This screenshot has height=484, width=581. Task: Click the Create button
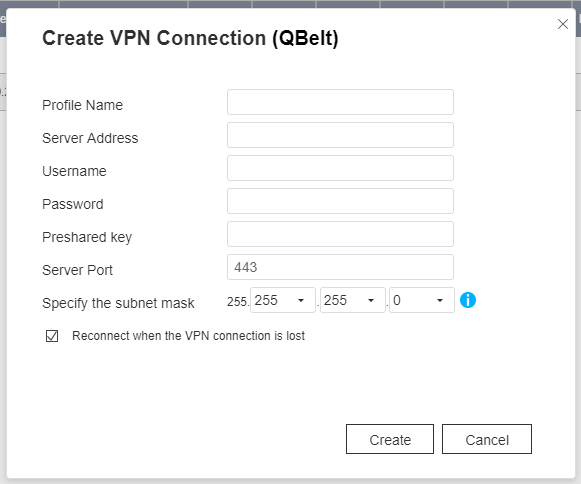pos(390,439)
